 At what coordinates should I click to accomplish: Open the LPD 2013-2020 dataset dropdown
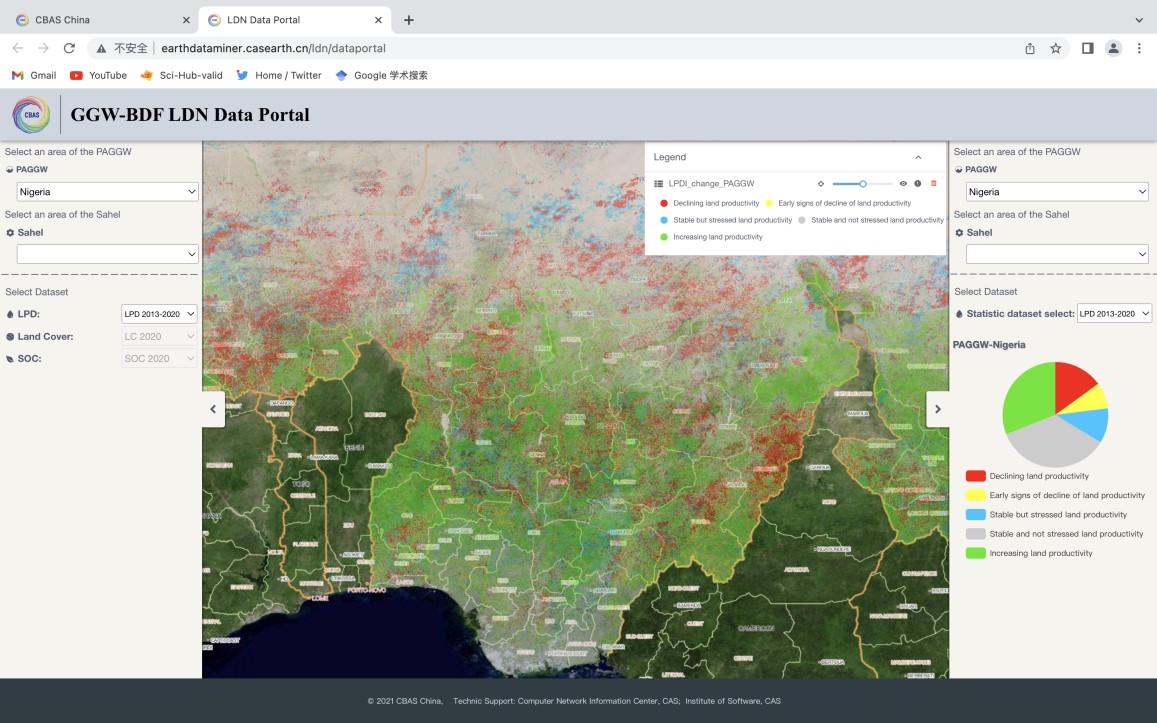(159, 314)
